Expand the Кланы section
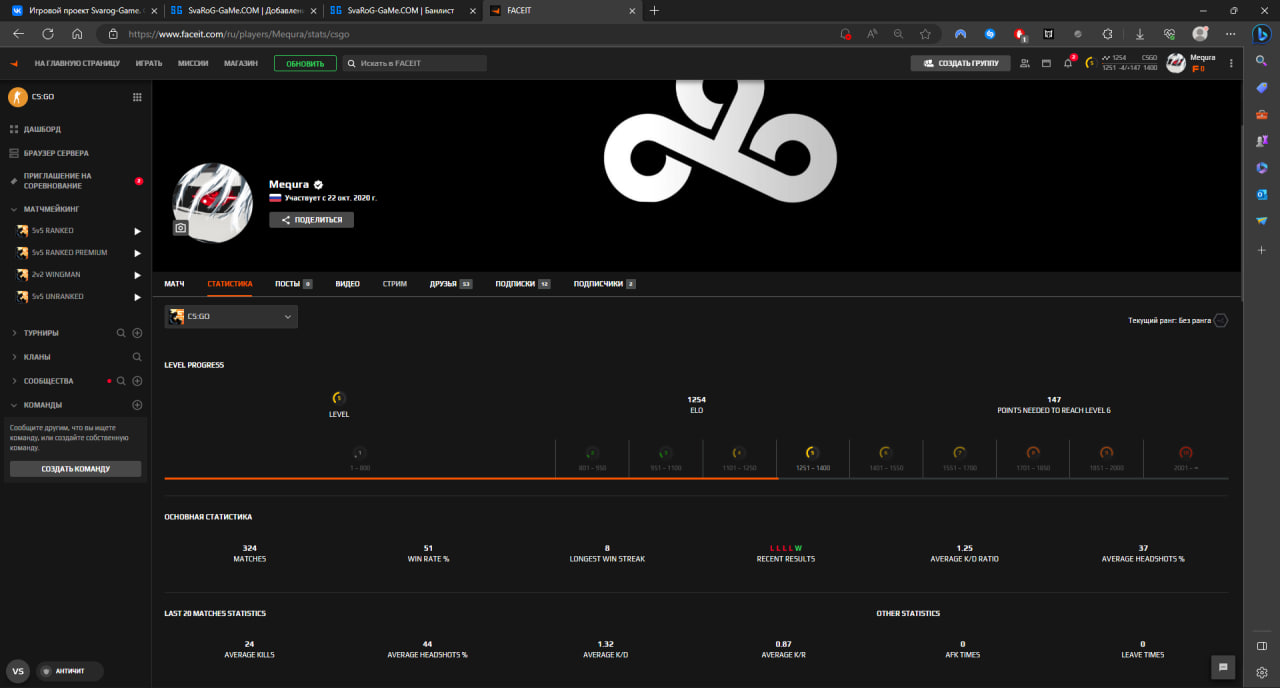1280x688 pixels. coord(14,357)
